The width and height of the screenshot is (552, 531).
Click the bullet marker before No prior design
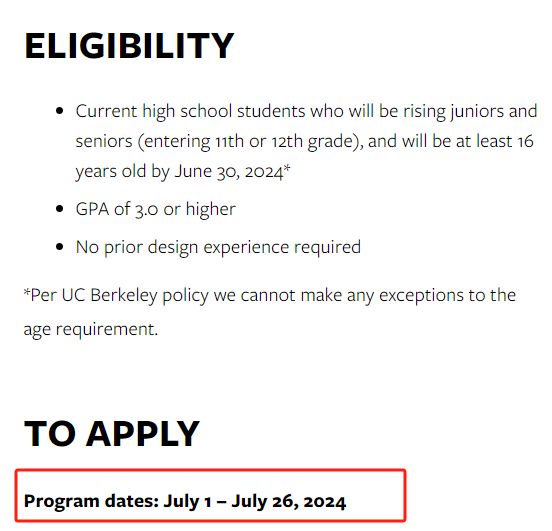pyautogui.click(x=60, y=246)
